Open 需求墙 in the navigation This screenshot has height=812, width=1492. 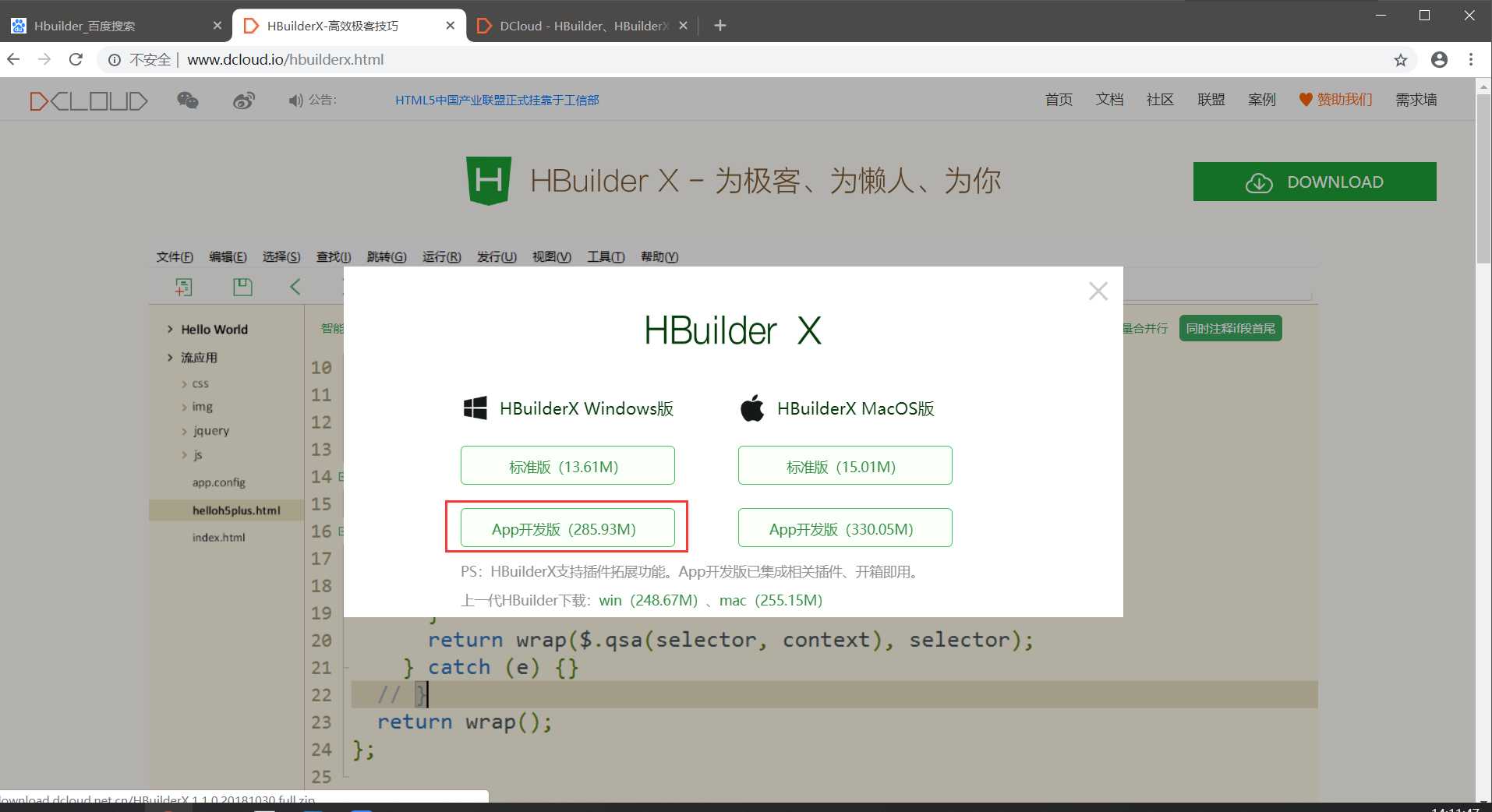tap(1416, 100)
